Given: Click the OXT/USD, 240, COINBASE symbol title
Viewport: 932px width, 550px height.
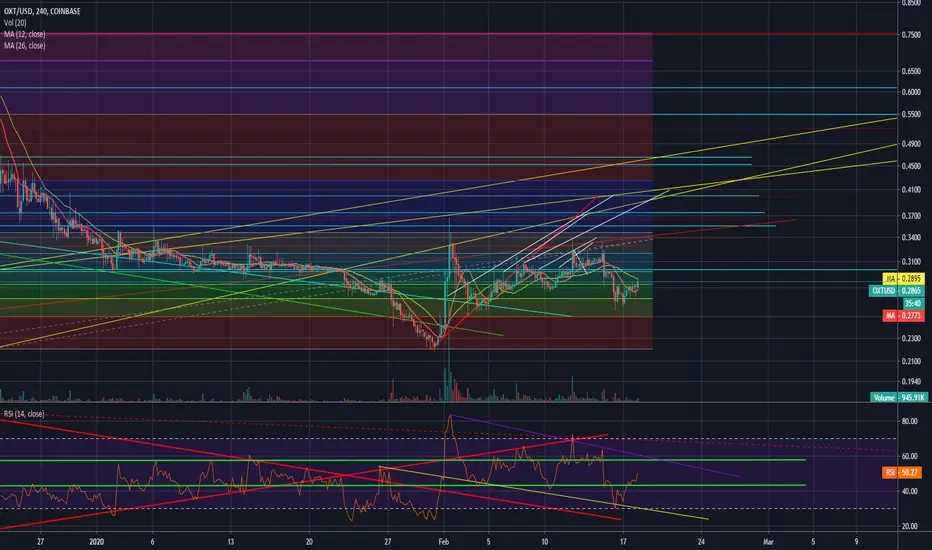Looking at the screenshot, I should [42, 11].
